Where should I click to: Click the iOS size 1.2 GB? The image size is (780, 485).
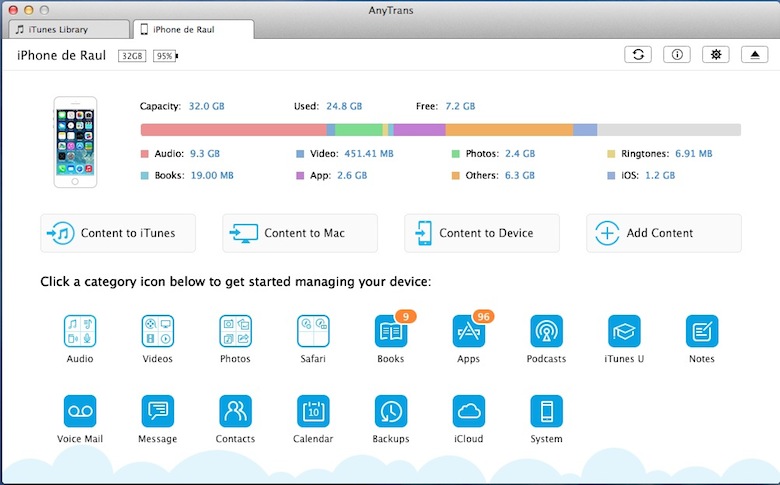click(660, 176)
